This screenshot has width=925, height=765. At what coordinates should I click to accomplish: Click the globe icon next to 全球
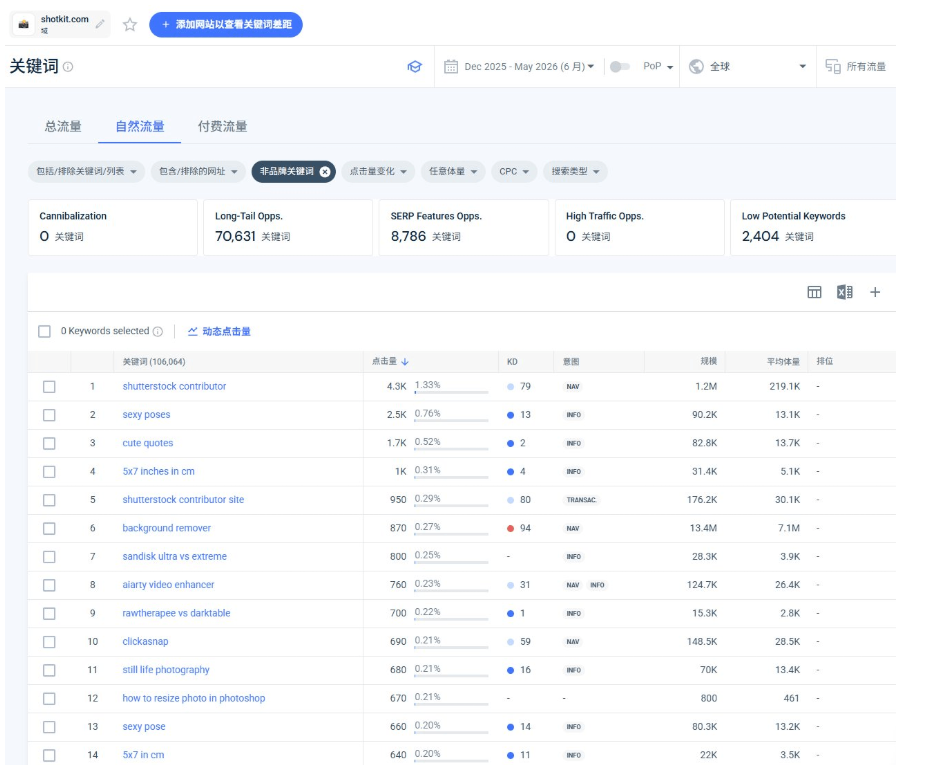(x=696, y=67)
